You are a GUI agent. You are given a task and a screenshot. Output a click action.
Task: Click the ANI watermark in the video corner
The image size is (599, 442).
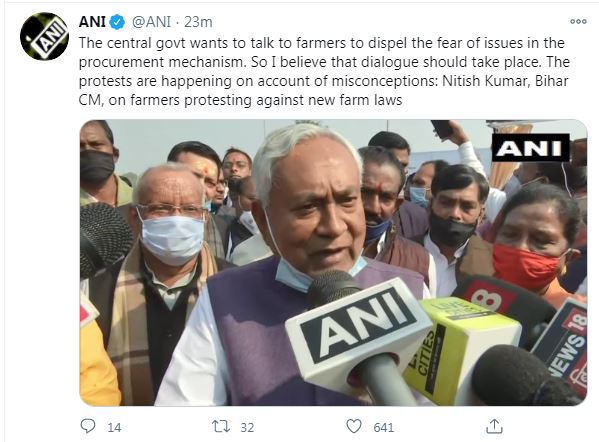[x=530, y=147]
